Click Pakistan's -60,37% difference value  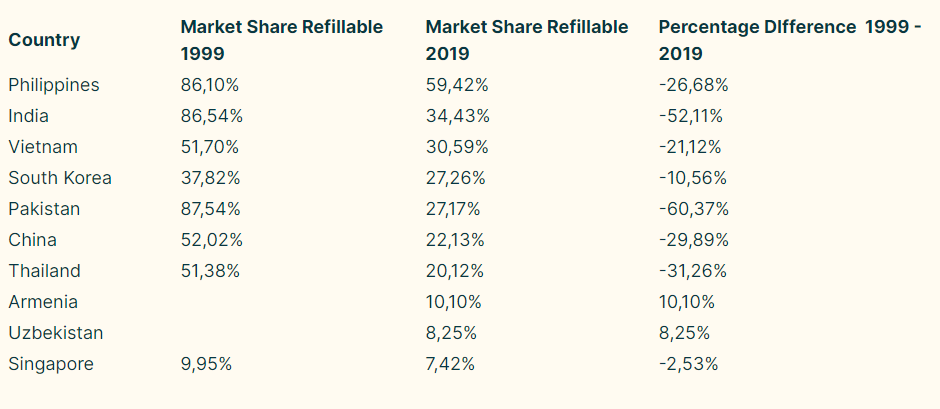(693, 209)
